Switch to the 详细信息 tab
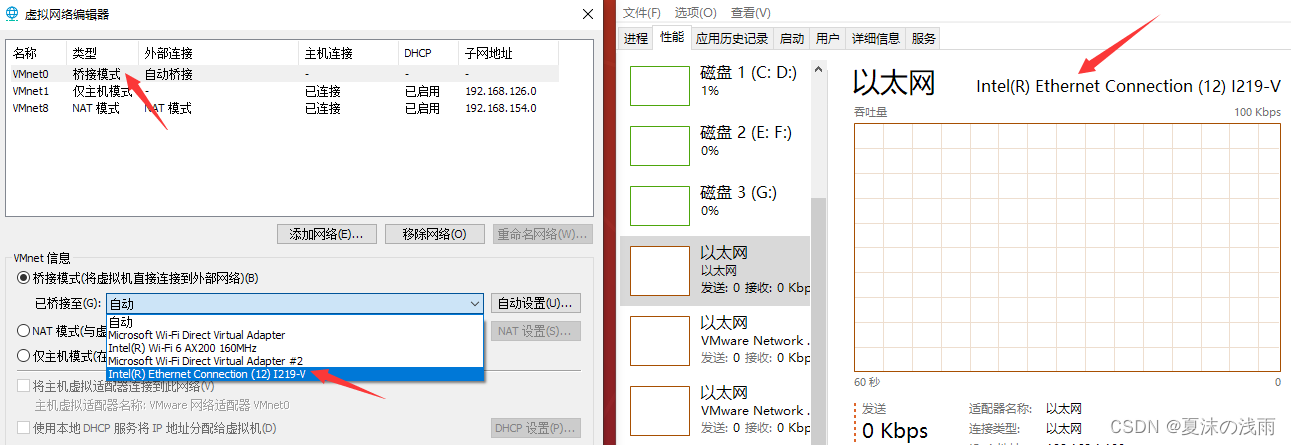The height and width of the screenshot is (445, 1291). [x=876, y=38]
